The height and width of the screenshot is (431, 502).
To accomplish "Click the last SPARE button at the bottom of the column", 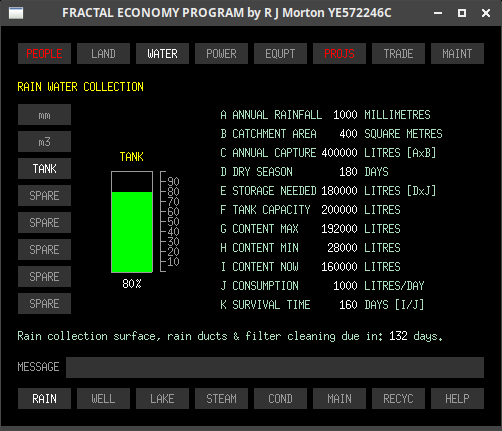I will [x=44, y=304].
